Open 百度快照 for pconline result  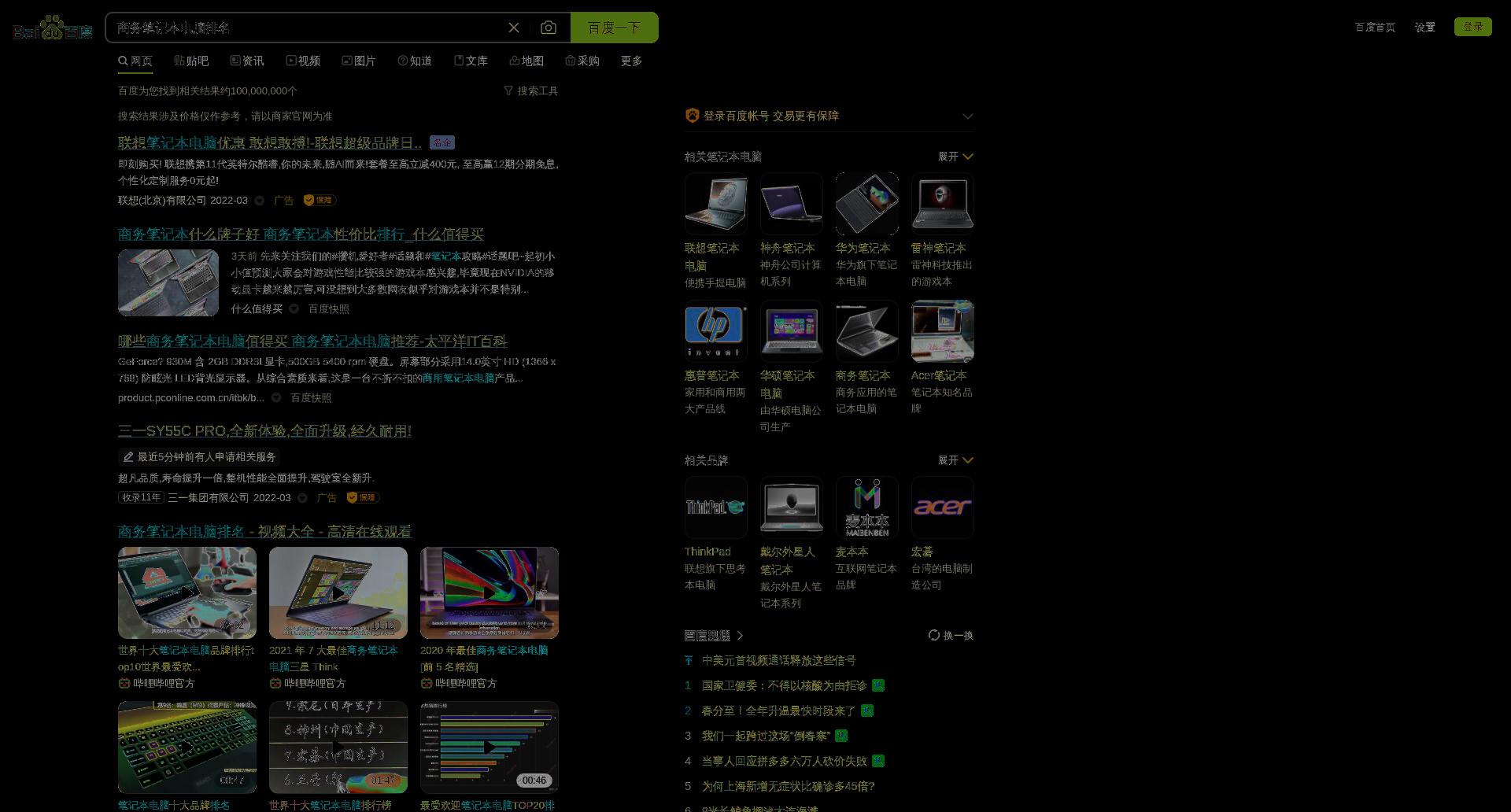point(312,398)
